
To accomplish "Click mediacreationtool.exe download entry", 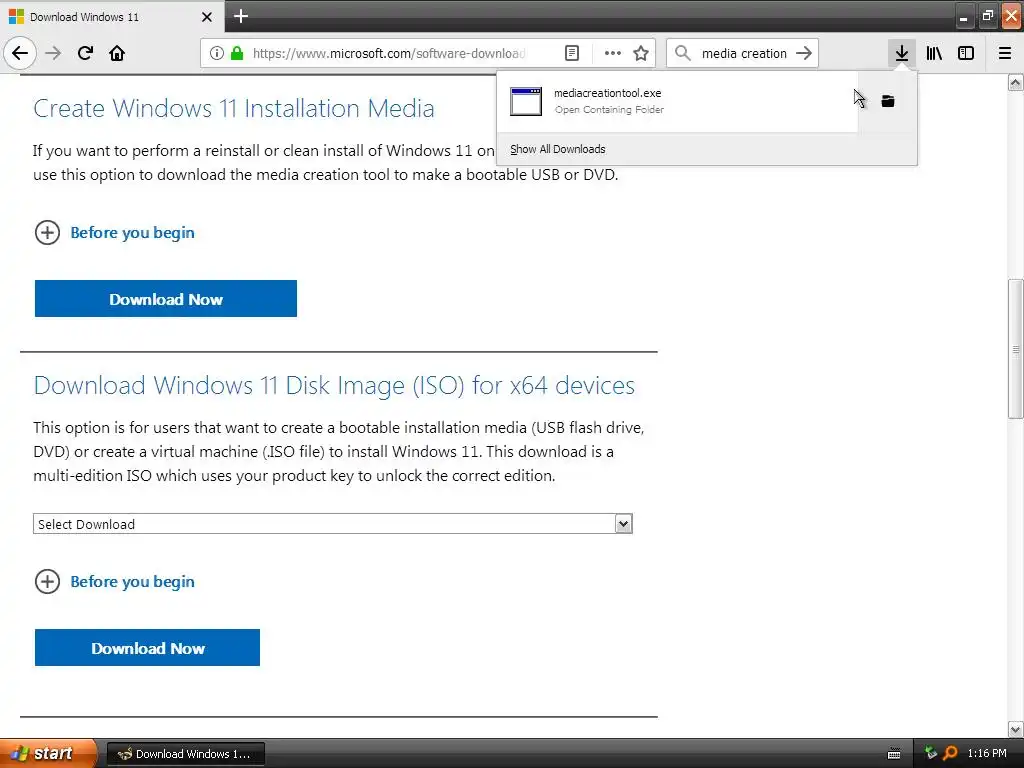I will pyautogui.click(x=677, y=101).
